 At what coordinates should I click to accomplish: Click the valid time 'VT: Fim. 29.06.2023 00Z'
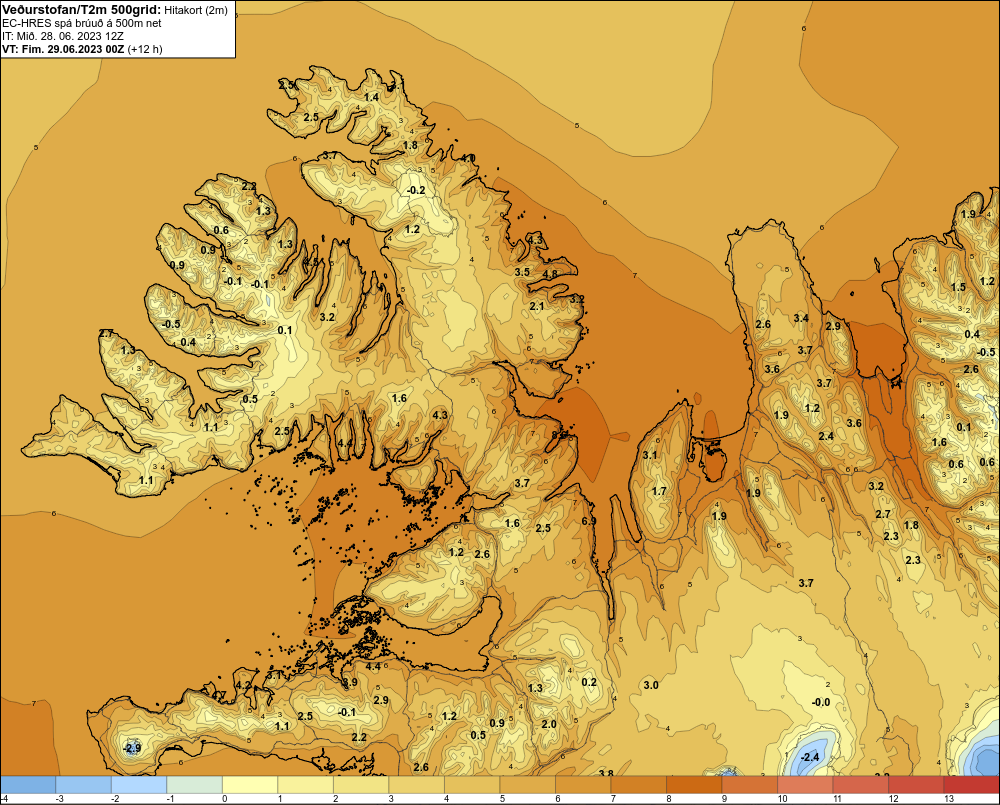tap(63, 49)
